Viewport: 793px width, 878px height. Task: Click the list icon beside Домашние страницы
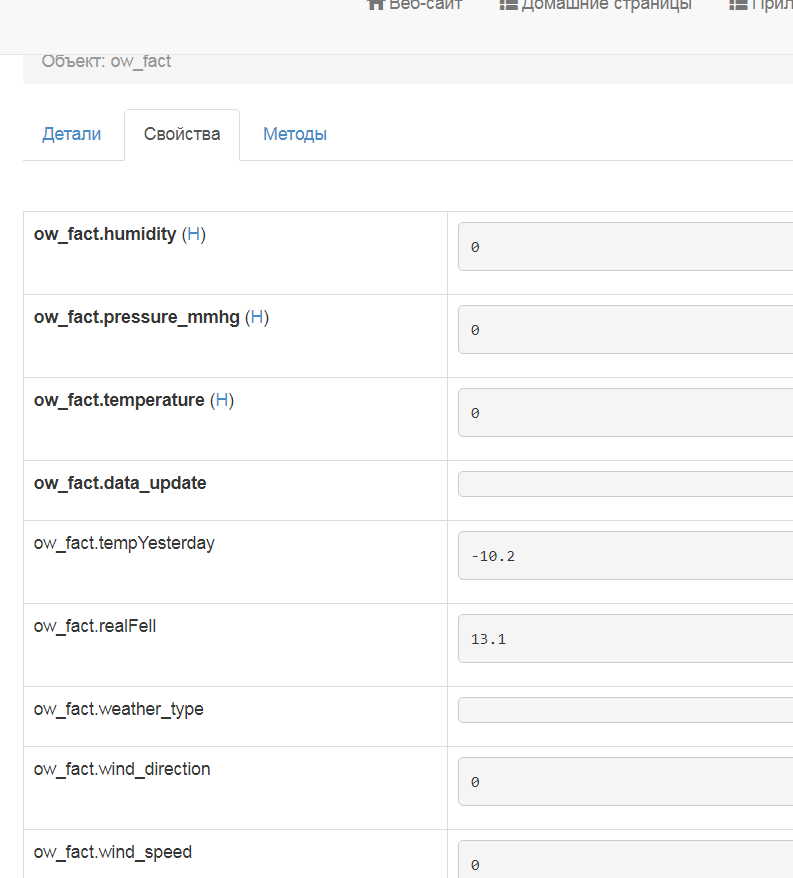coord(508,4)
